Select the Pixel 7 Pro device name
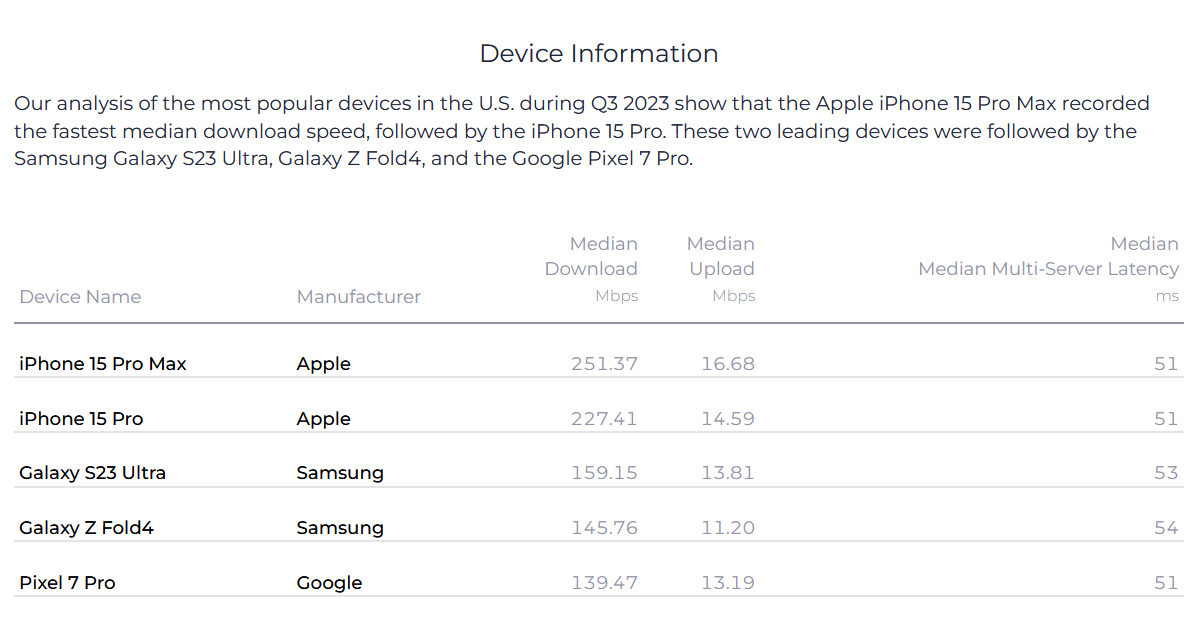Screen dimensions: 1198x643 coord(67,583)
